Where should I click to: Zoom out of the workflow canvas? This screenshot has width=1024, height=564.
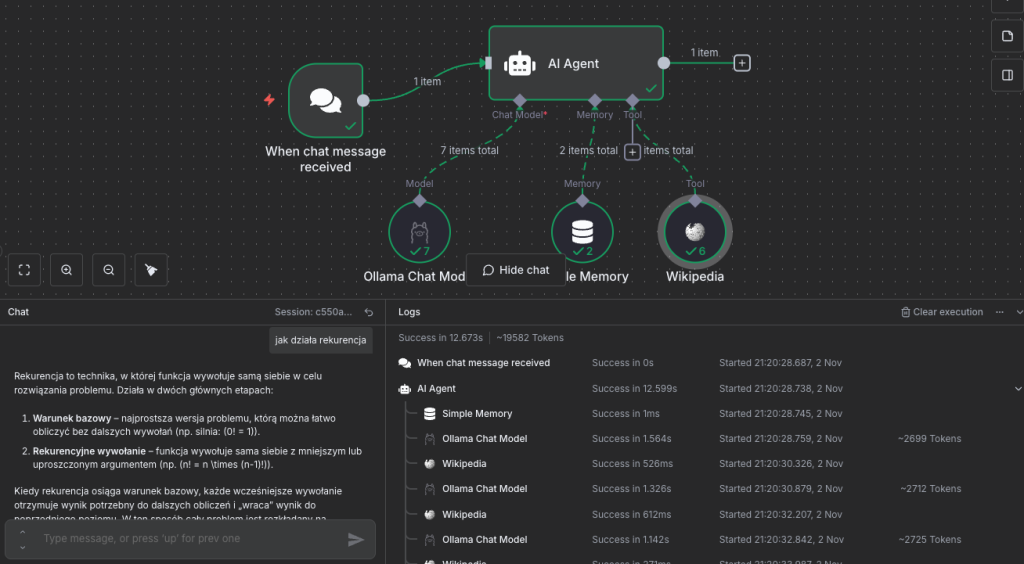[x=108, y=270]
